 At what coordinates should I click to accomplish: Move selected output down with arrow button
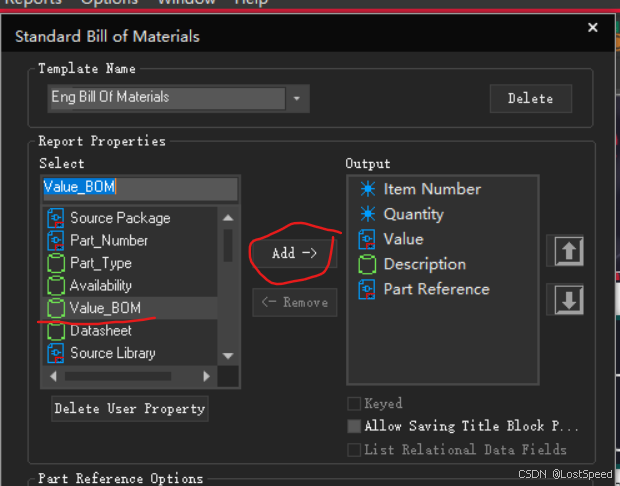click(x=567, y=300)
